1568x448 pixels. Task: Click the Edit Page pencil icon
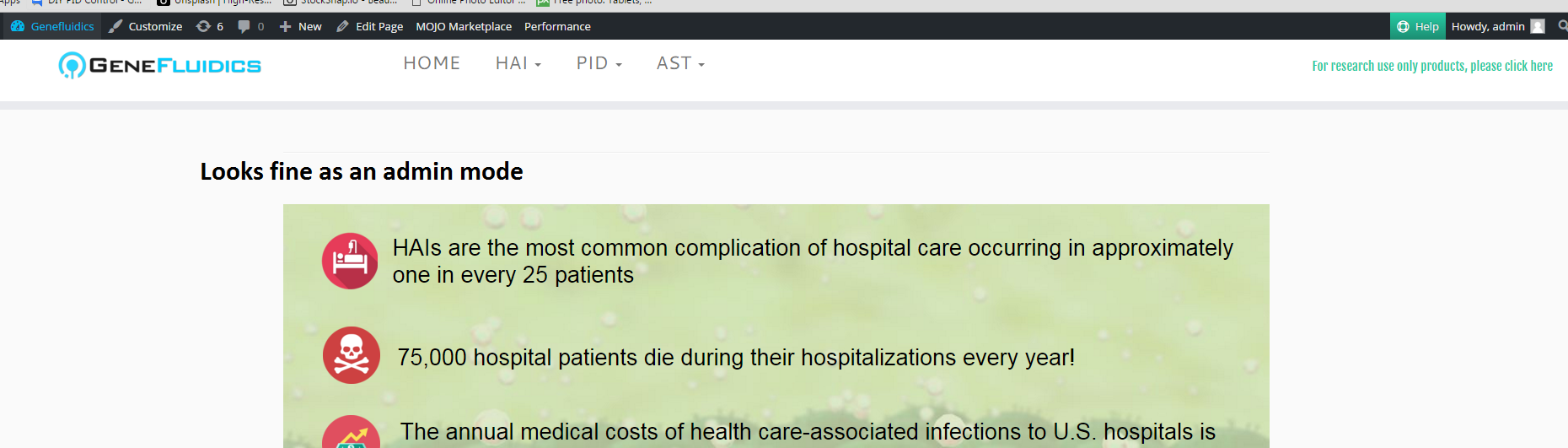[342, 26]
